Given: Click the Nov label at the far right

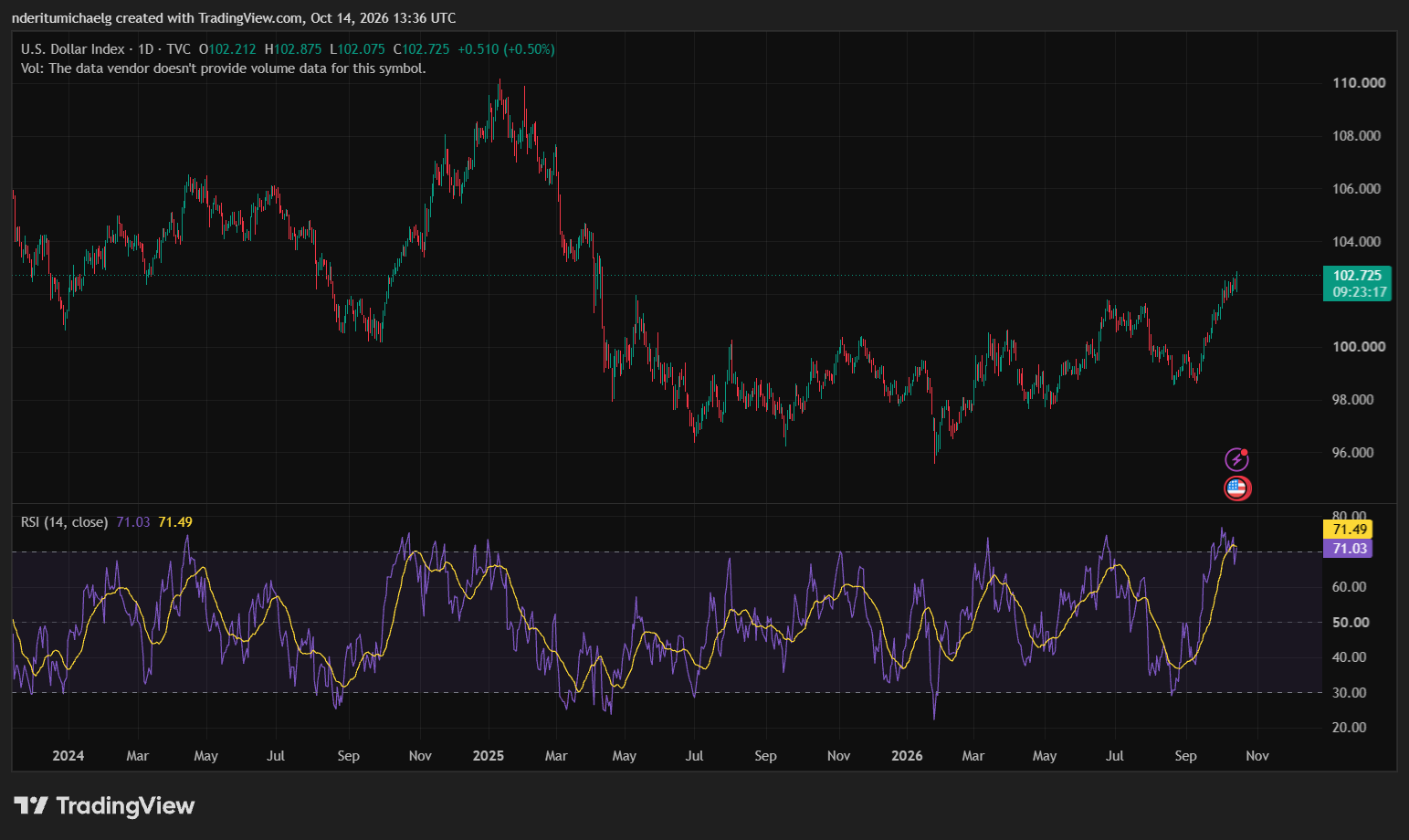Looking at the screenshot, I should pyautogui.click(x=1257, y=756).
